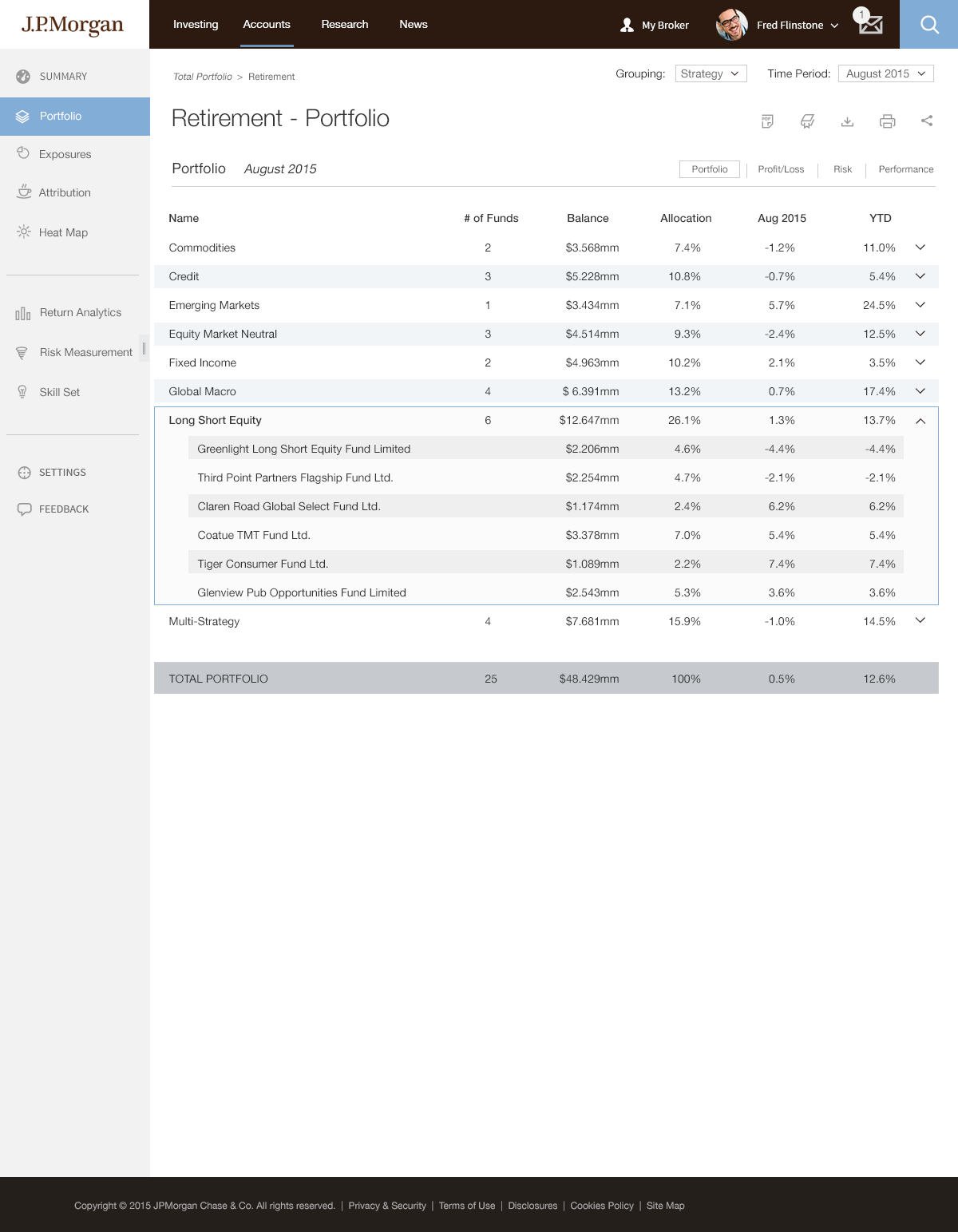Click Third Point Partners Flagship Fund Ltd.
This screenshot has width=958, height=1232.
295,477
